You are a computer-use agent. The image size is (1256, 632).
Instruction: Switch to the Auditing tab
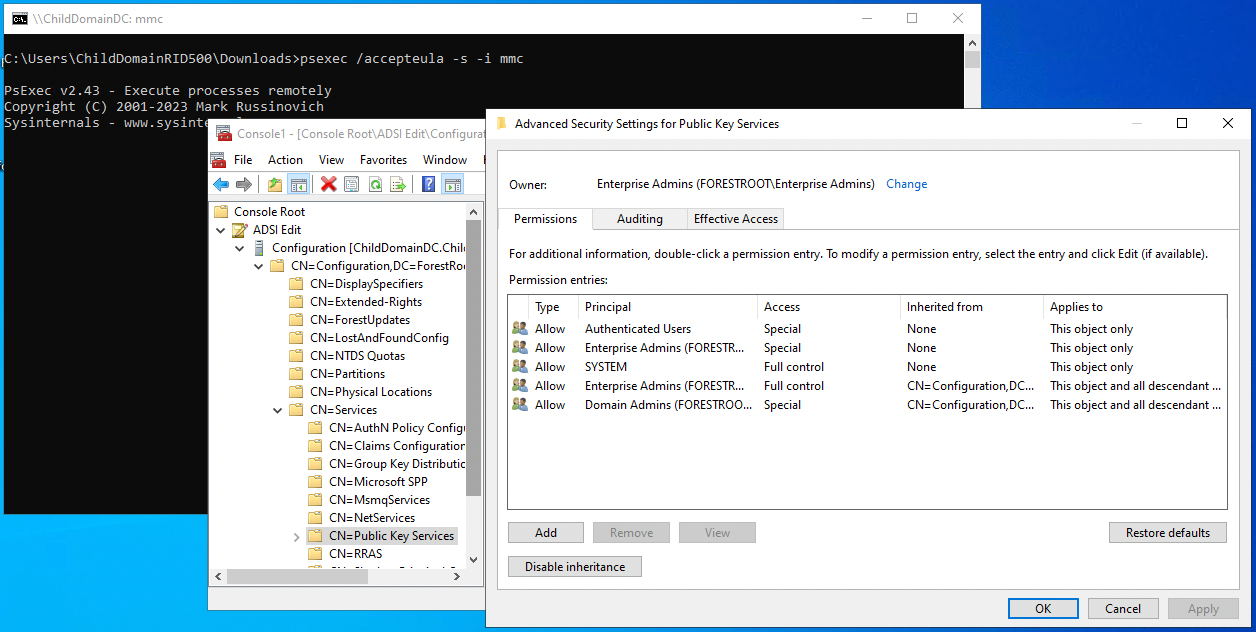coord(640,219)
